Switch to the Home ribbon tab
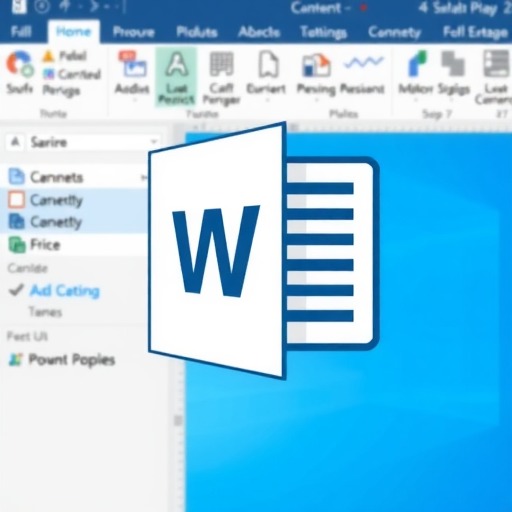 coord(74,32)
